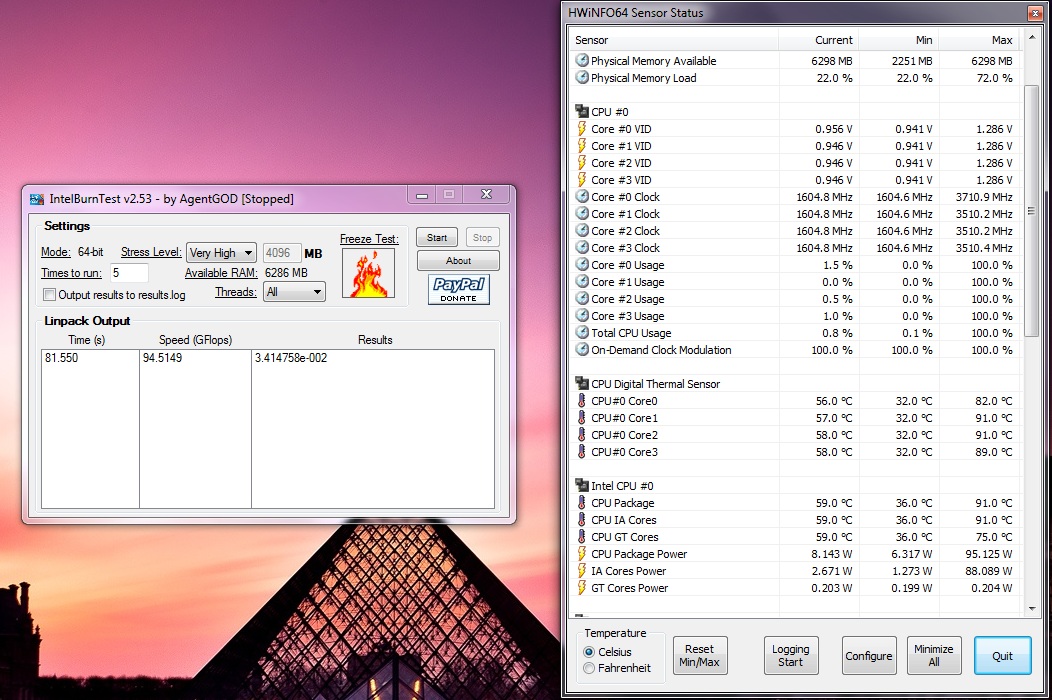
Task: Click the Freeze Test flame icon
Action: (368, 274)
